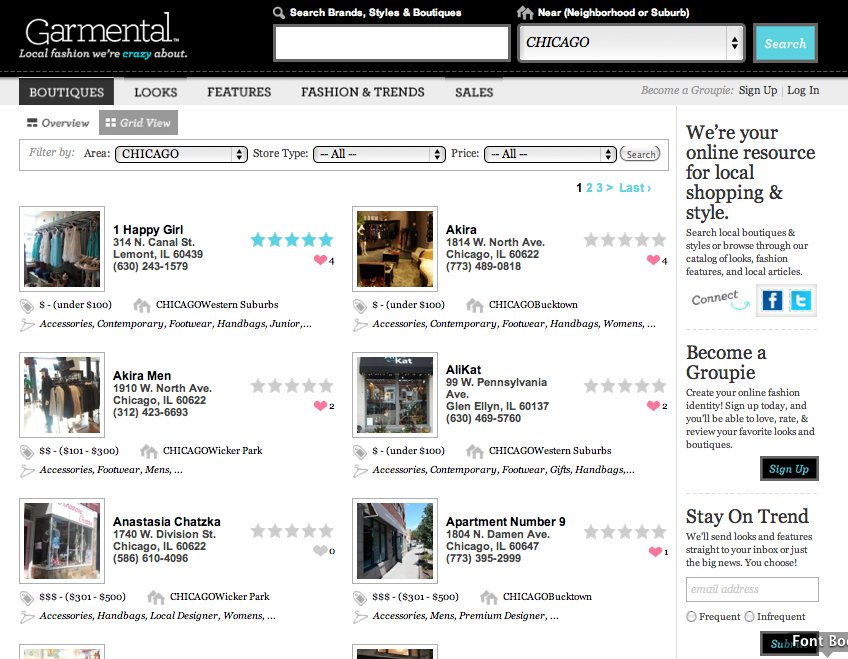Click the house icon for Akira Men's Wicker Park
Image resolution: width=848 pixels, height=659 pixels.
click(x=149, y=451)
